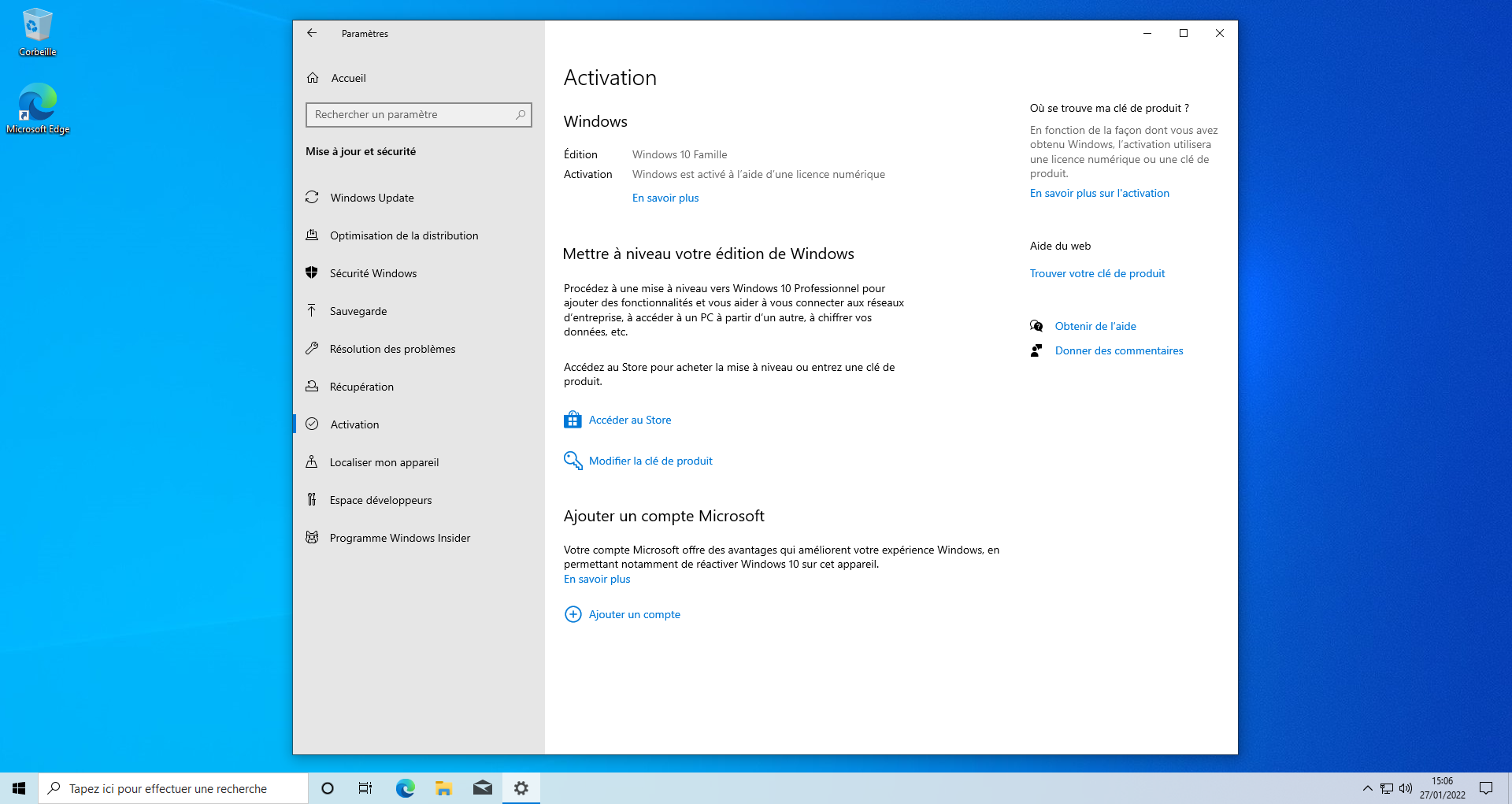
Task: Open the Windows Start menu
Action: [x=19, y=788]
